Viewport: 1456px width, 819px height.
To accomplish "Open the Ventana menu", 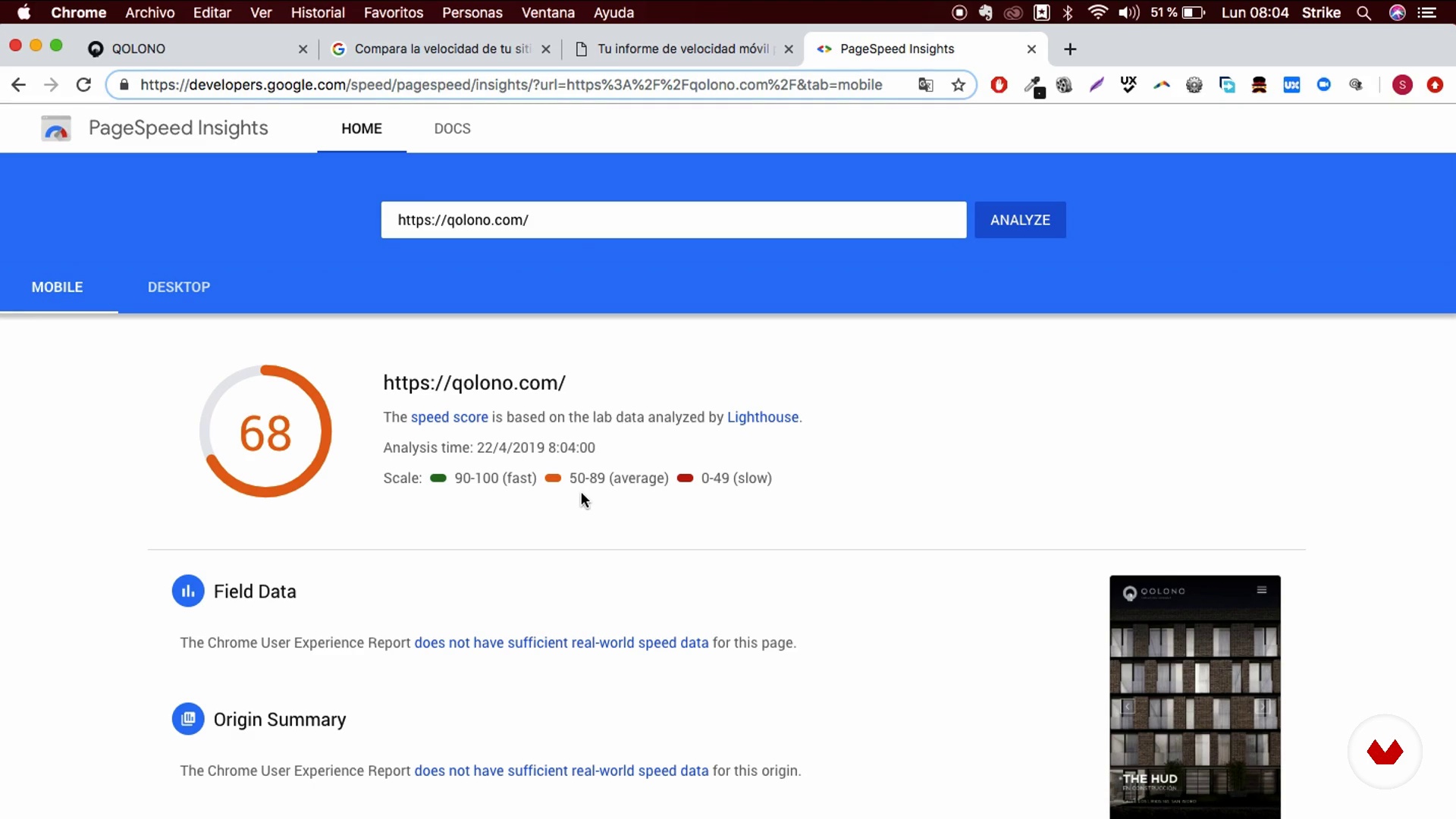I will 548,13.
